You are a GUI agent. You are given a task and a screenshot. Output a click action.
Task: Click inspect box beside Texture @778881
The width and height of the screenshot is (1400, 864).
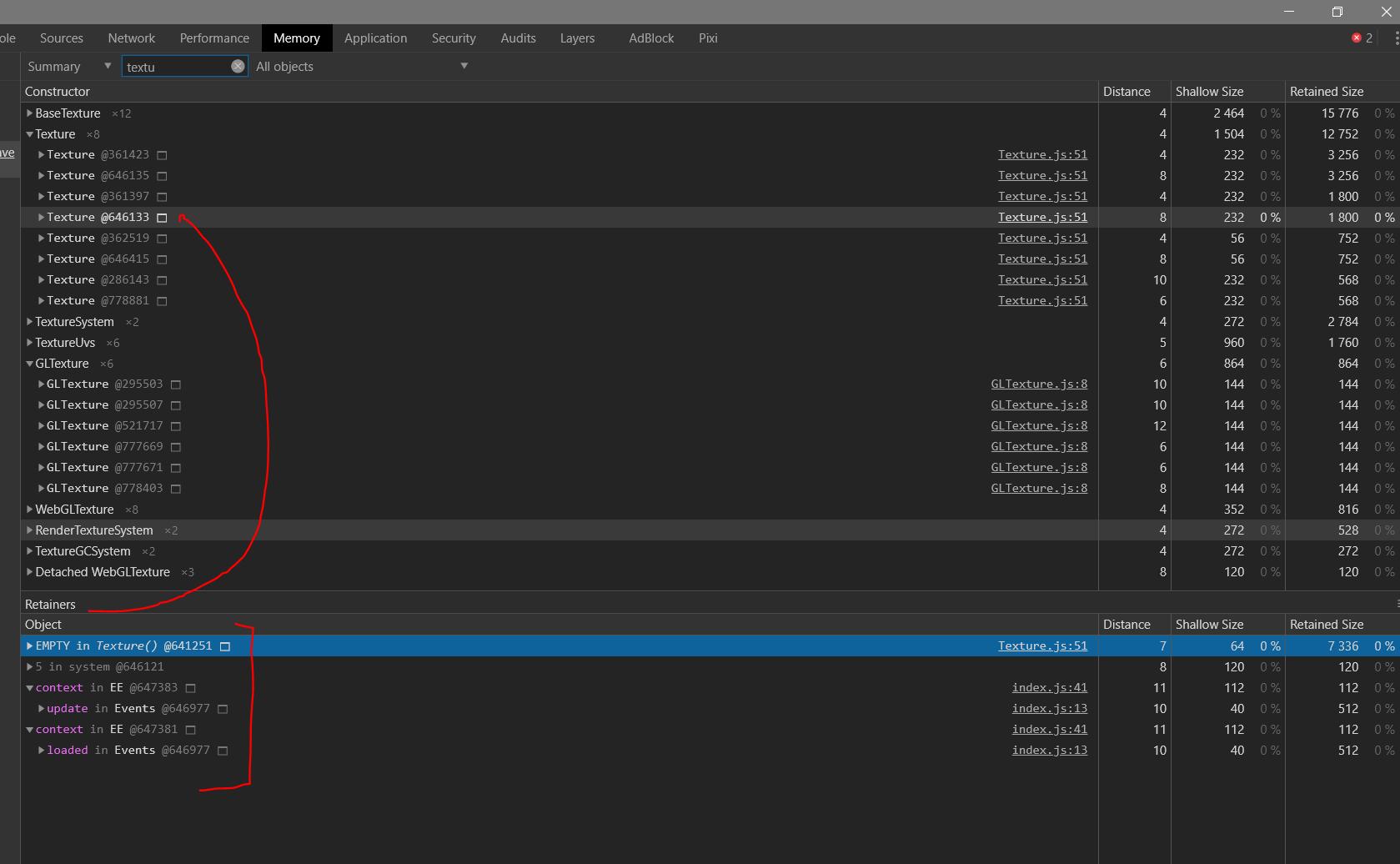(161, 300)
